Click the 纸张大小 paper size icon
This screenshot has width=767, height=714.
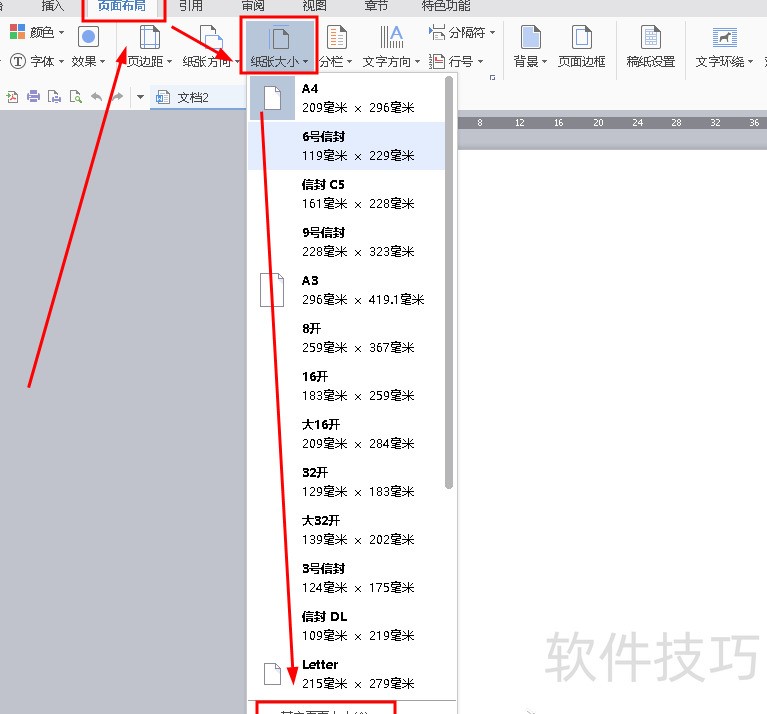(279, 38)
